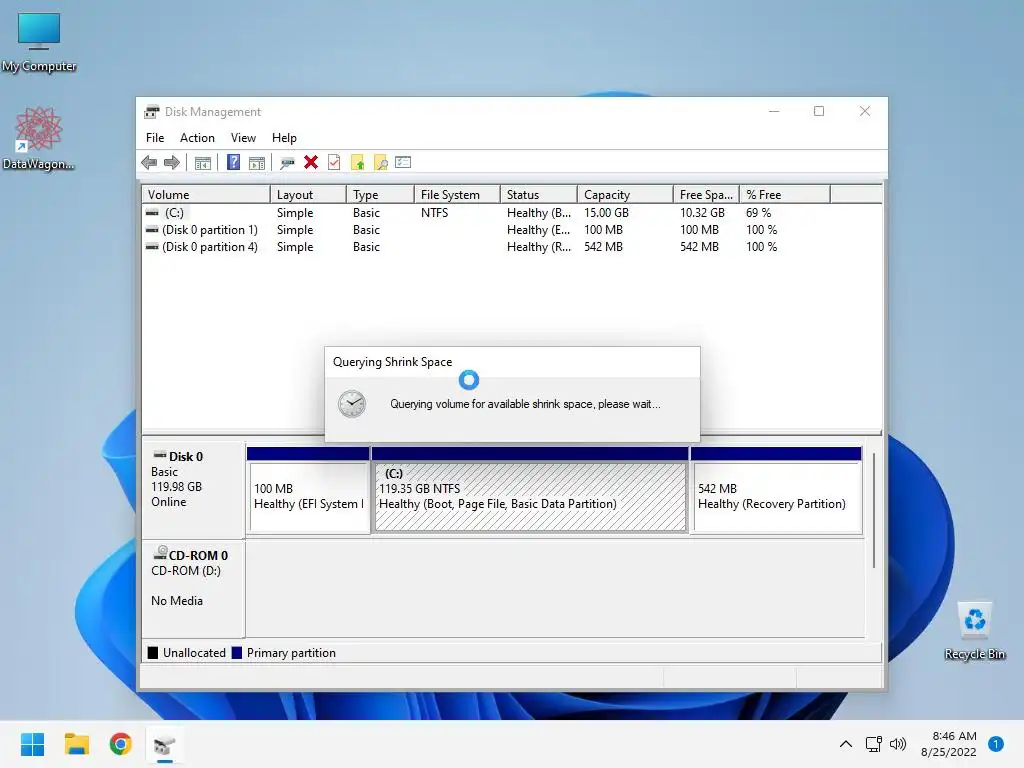Click the Connect/Rescan disk toolbar icon
The height and width of the screenshot is (768, 1024).
pyautogui.click(x=287, y=163)
